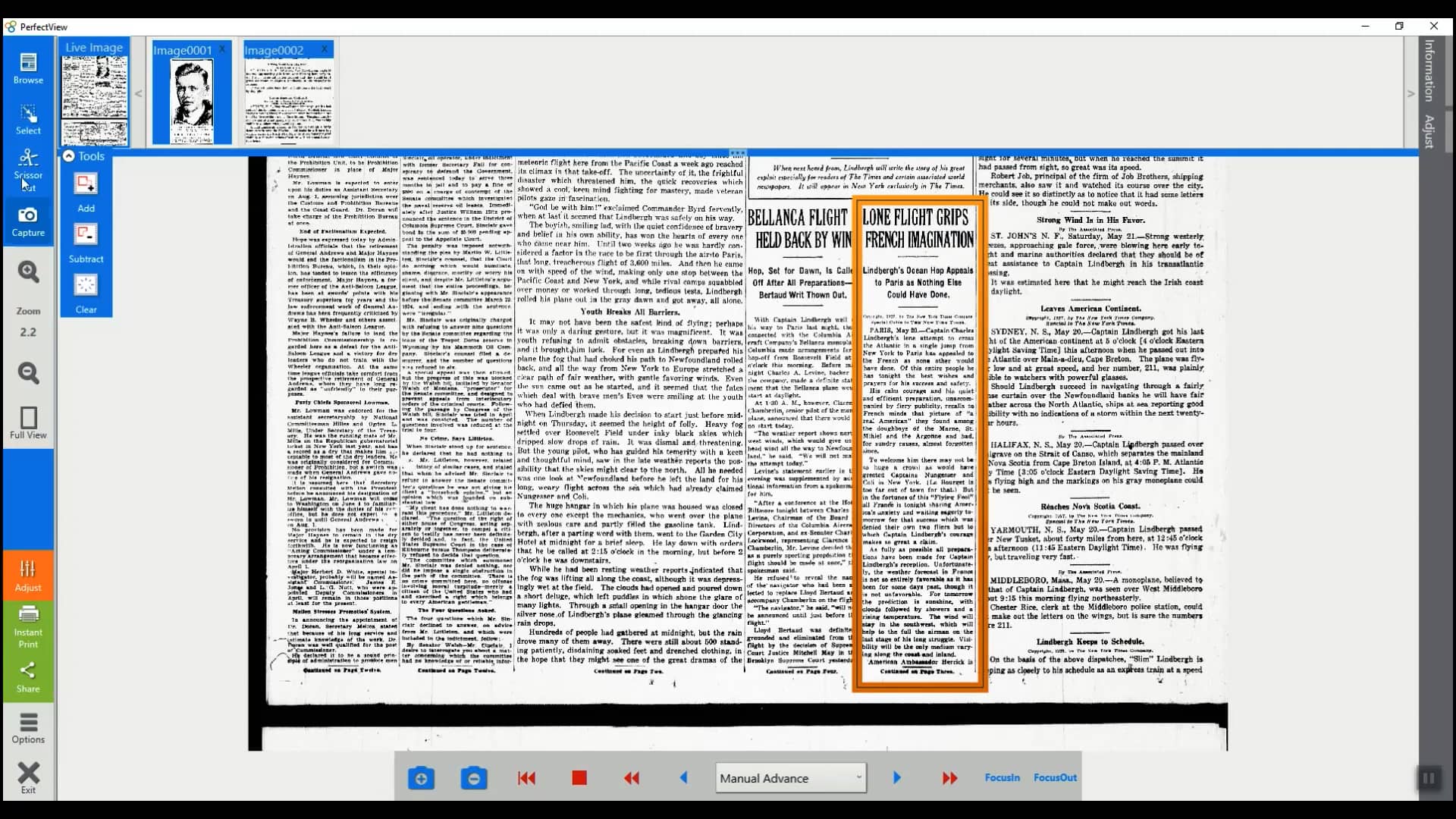Viewport: 1456px width, 819px height.
Task: Zoom in using the magnifier plus icon
Action: point(28,271)
